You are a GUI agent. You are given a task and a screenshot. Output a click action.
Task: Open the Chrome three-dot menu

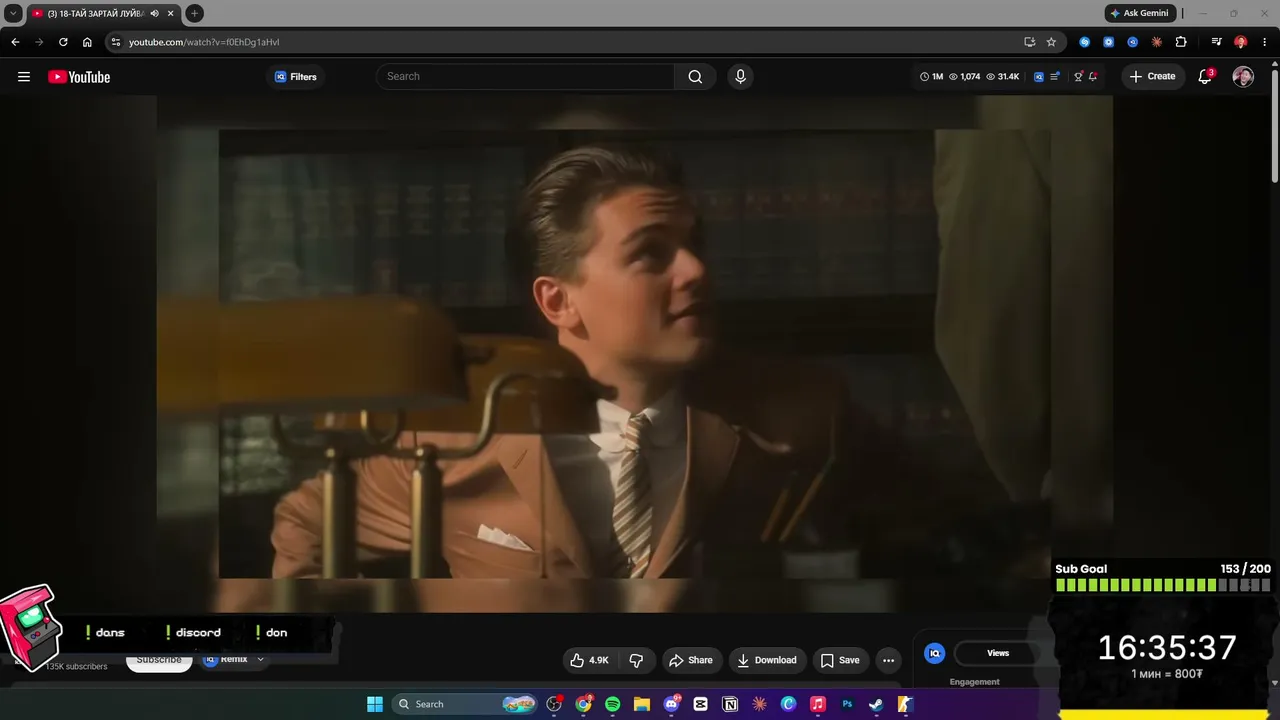[x=1264, y=42]
